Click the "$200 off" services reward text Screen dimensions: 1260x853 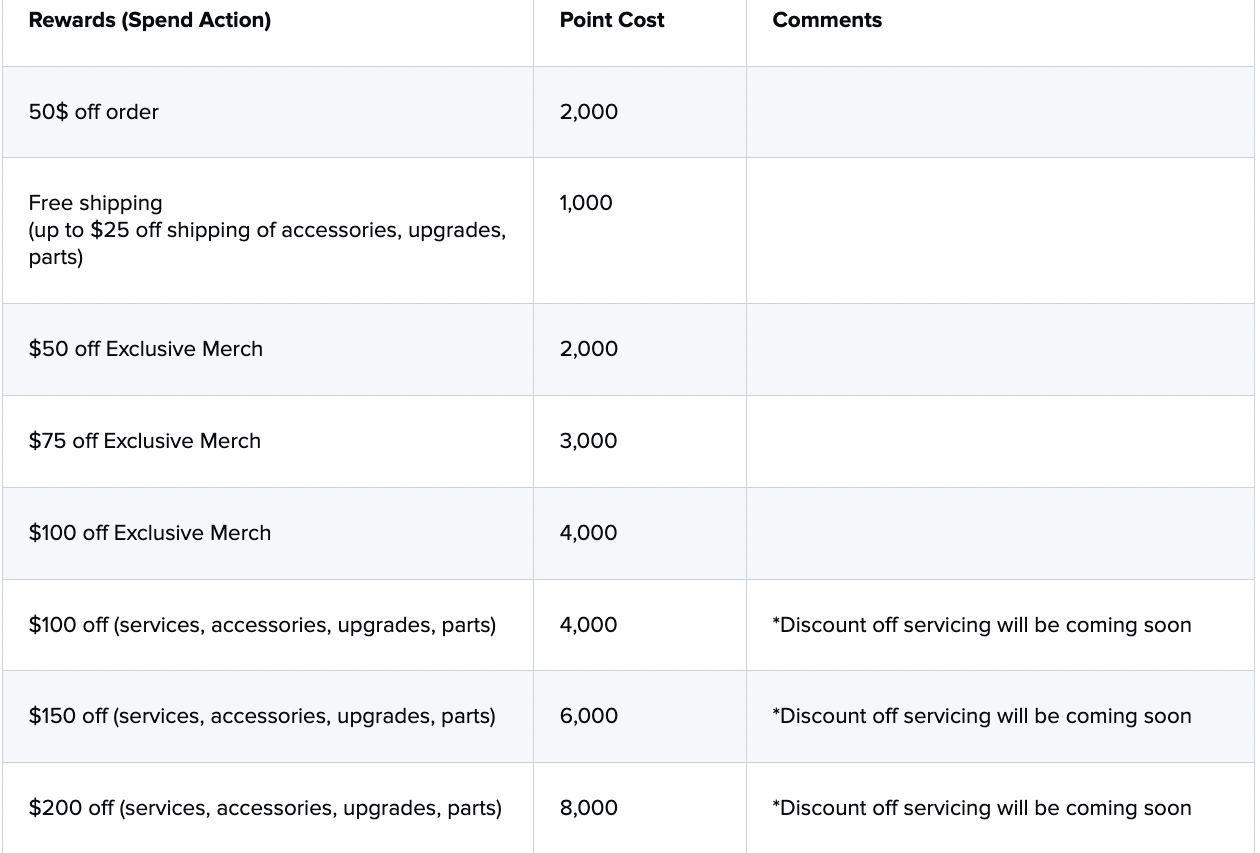pyautogui.click(x=265, y=808)
